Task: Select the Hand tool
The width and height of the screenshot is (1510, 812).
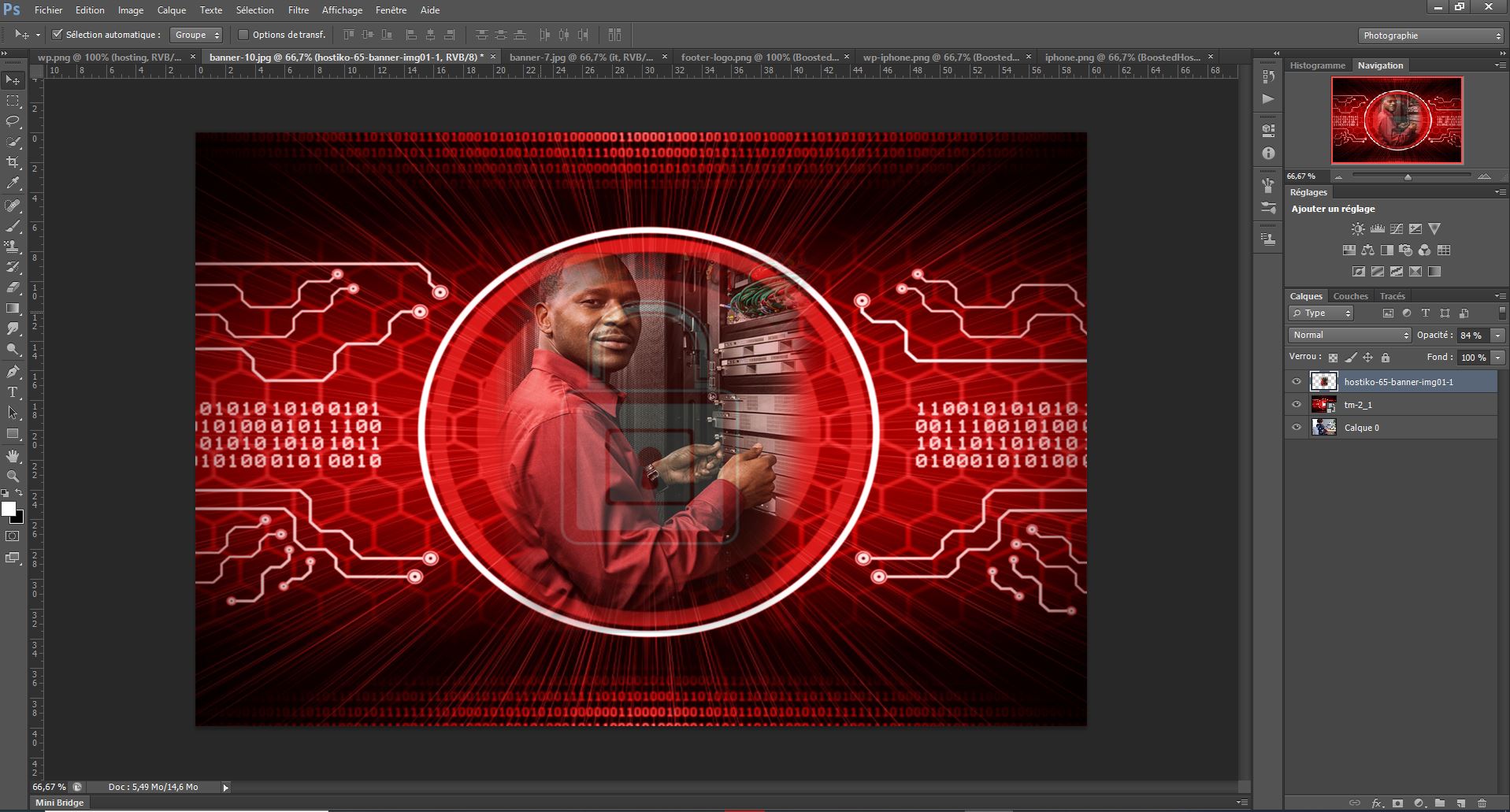Action: [x=13, y=456]
